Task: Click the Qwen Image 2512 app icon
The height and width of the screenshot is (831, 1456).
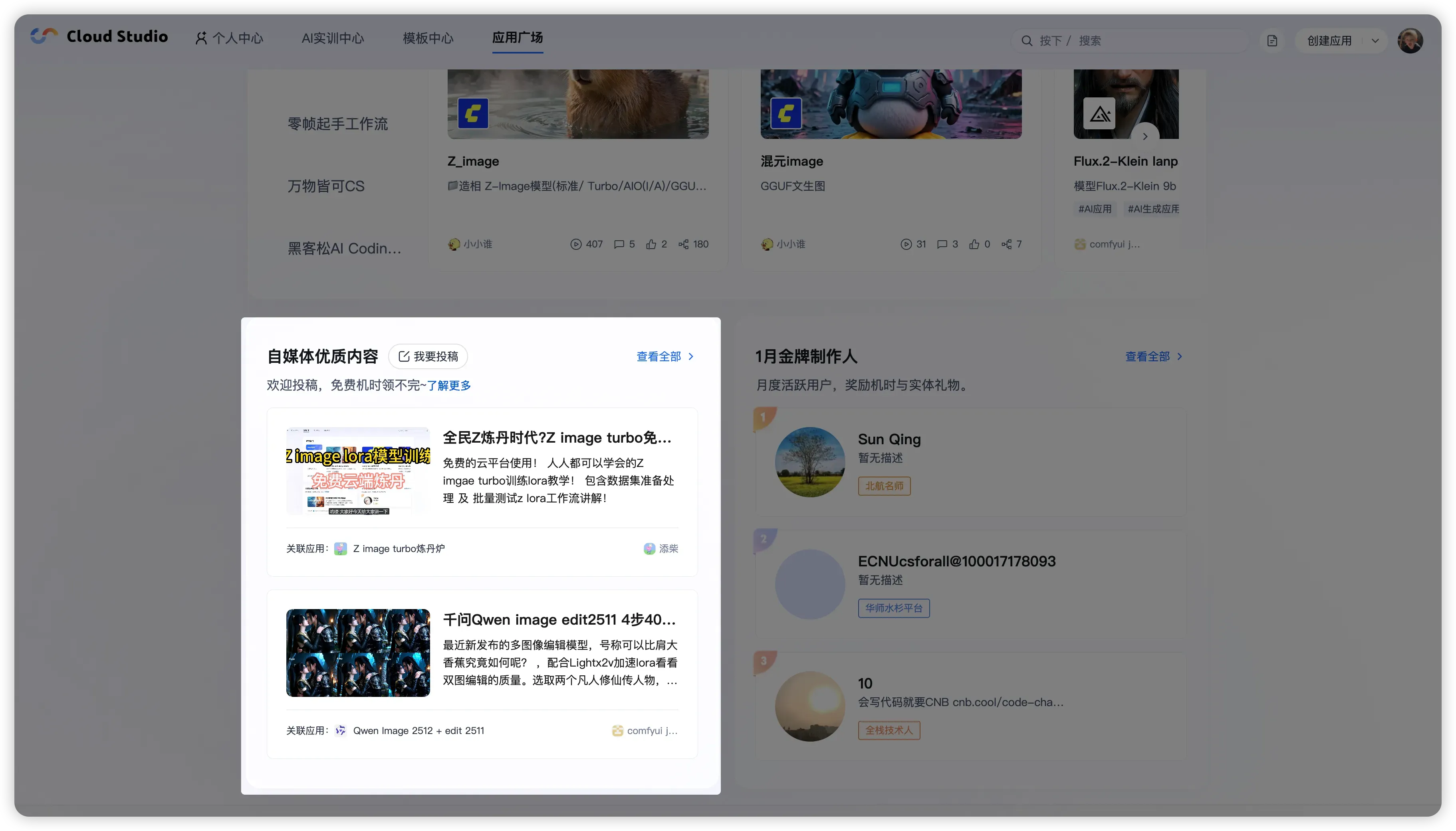Action: [x=340, y=730]
